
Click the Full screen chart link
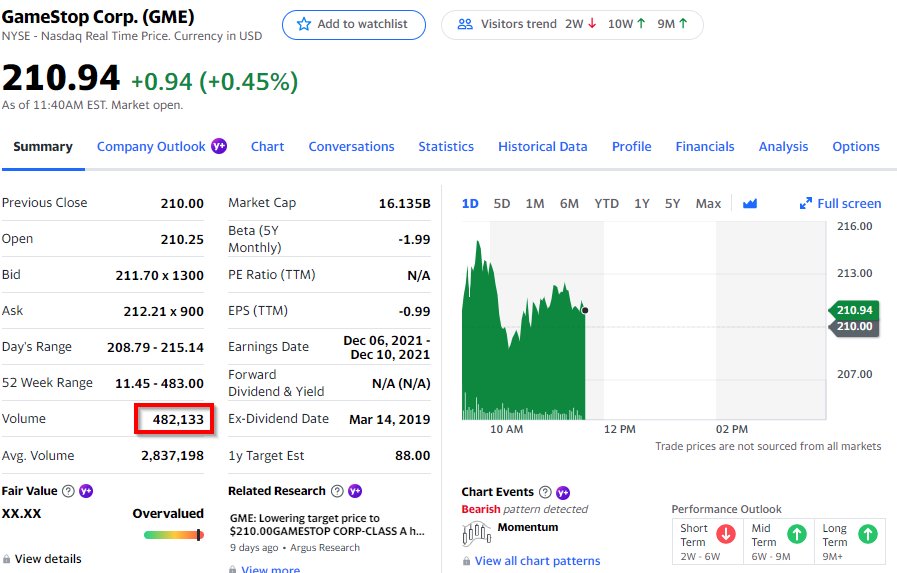pos(840,204)
